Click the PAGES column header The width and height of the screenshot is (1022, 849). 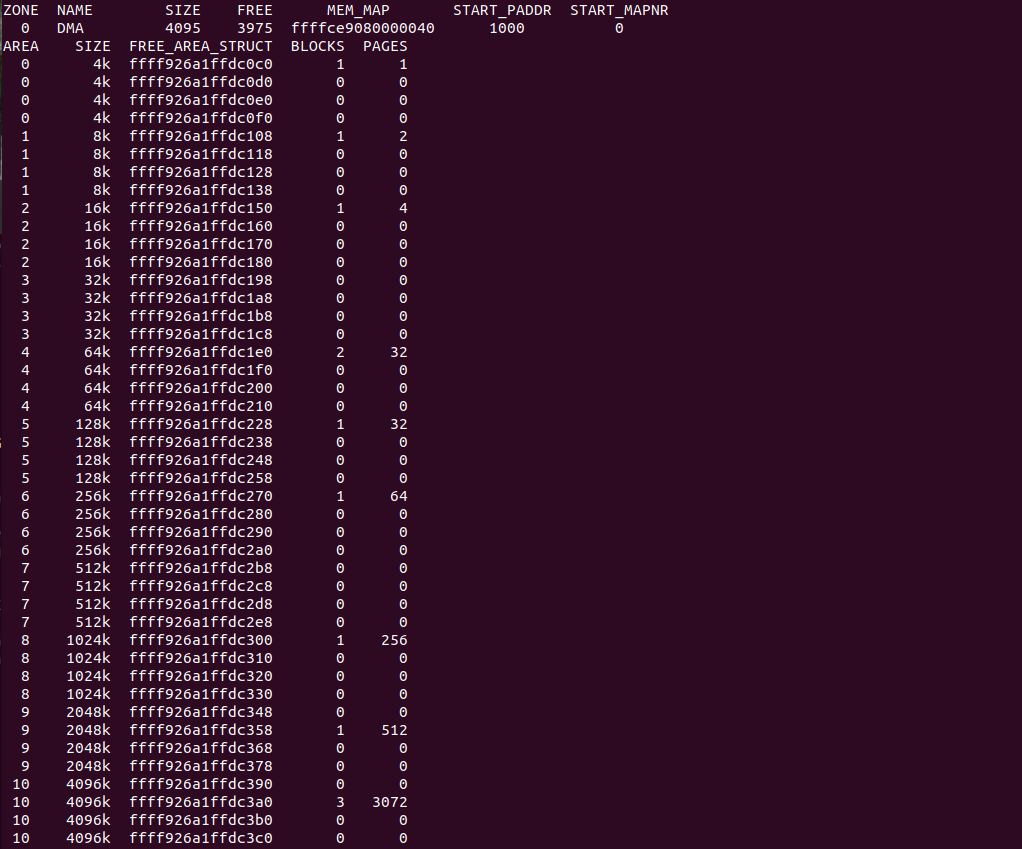[385, 46]
